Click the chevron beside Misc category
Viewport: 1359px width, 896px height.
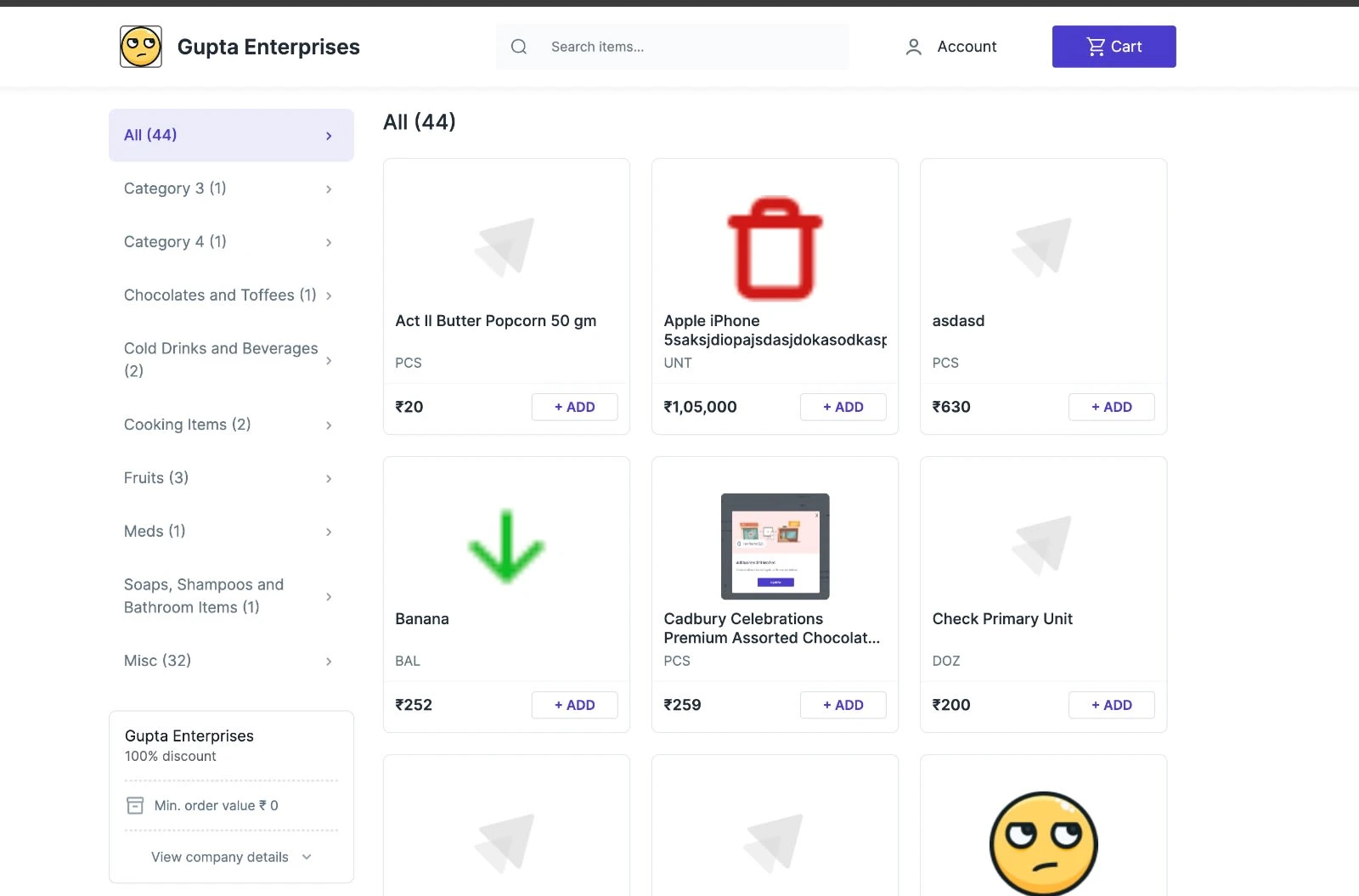point(329,662)
